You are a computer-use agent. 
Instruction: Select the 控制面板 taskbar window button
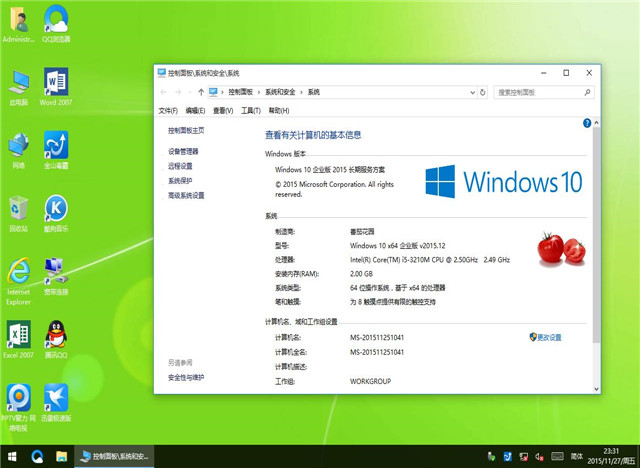coord(114,457)
